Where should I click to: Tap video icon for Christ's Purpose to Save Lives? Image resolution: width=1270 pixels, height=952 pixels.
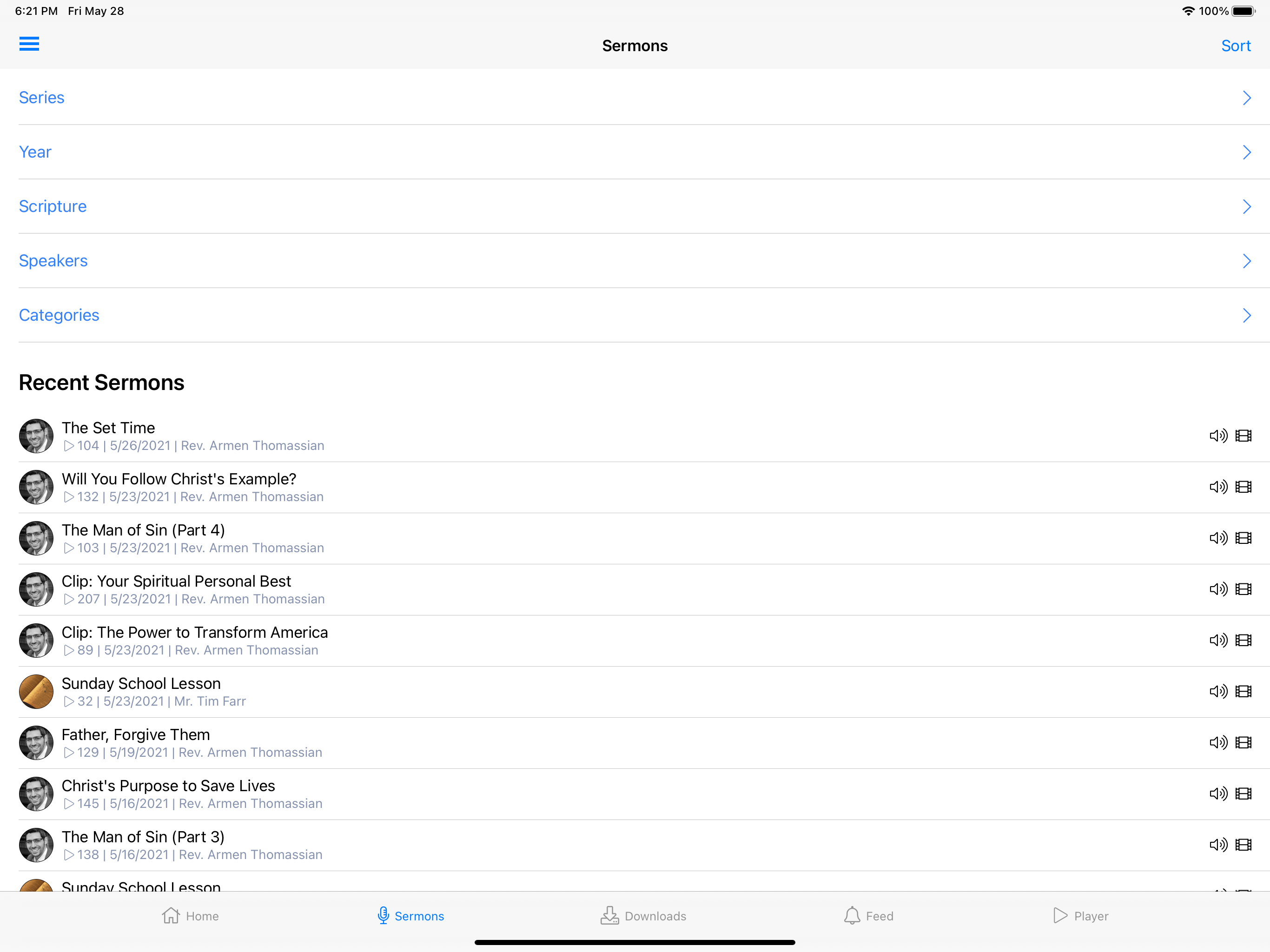click(x=1244, y=793)
